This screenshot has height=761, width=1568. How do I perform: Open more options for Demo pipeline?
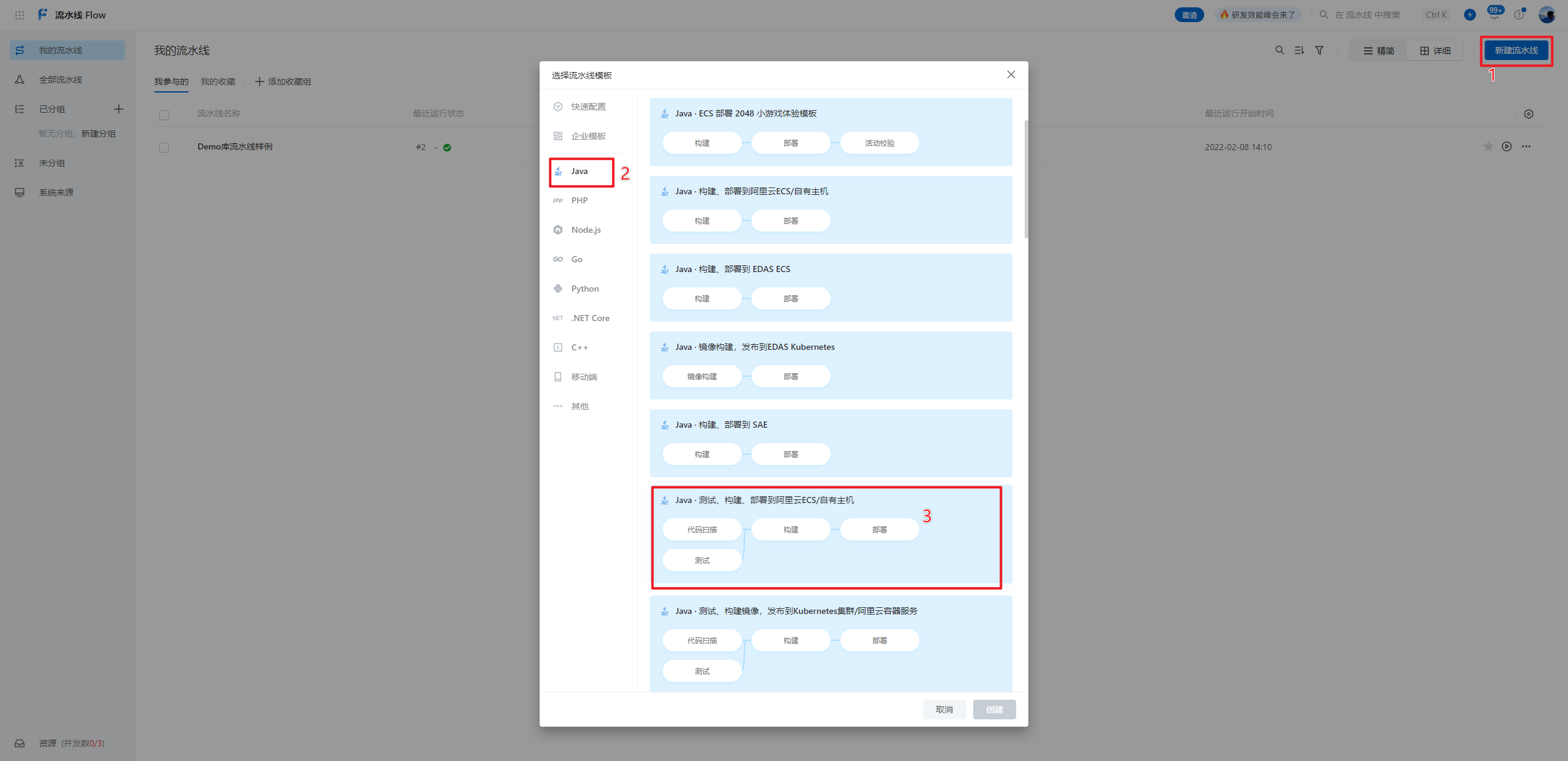click(1526, 146)
